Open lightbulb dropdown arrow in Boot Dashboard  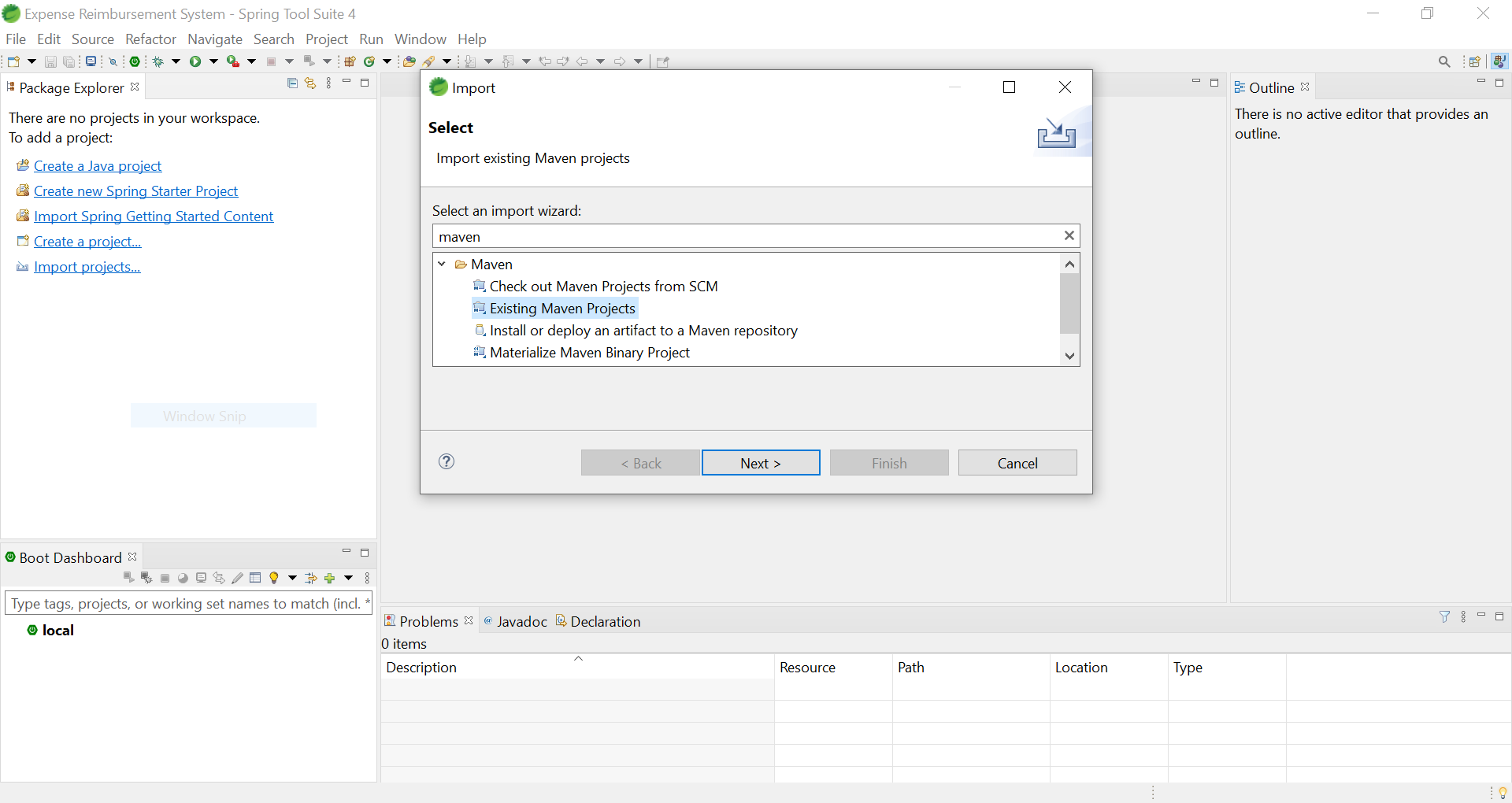point(292,578)
